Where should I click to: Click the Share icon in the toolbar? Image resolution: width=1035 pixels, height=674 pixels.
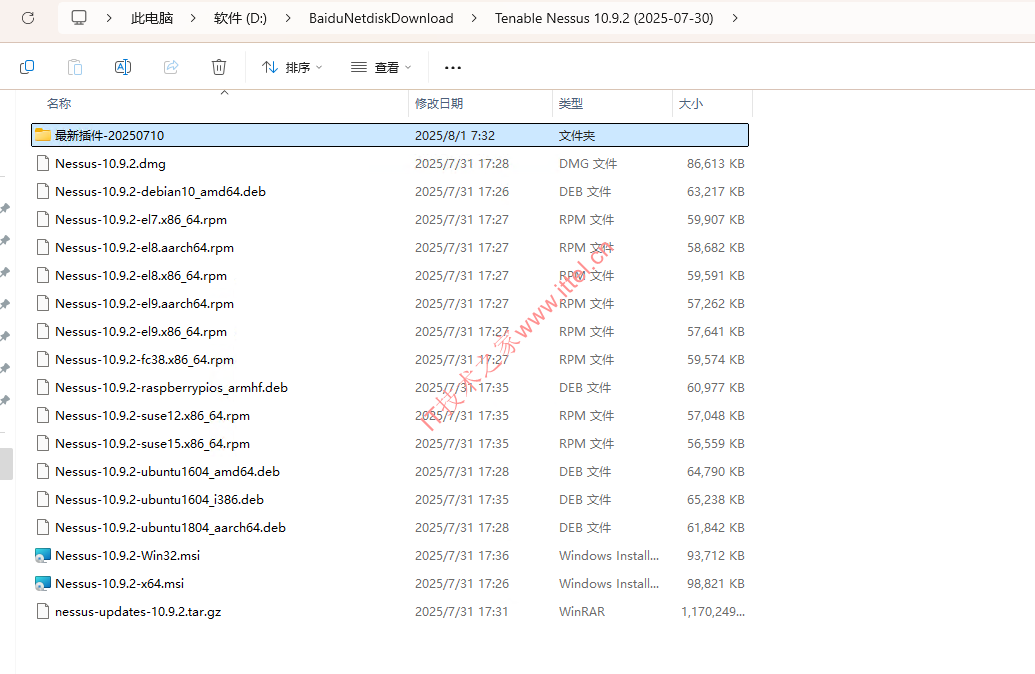pyautogui.click(x=171, y=67)
